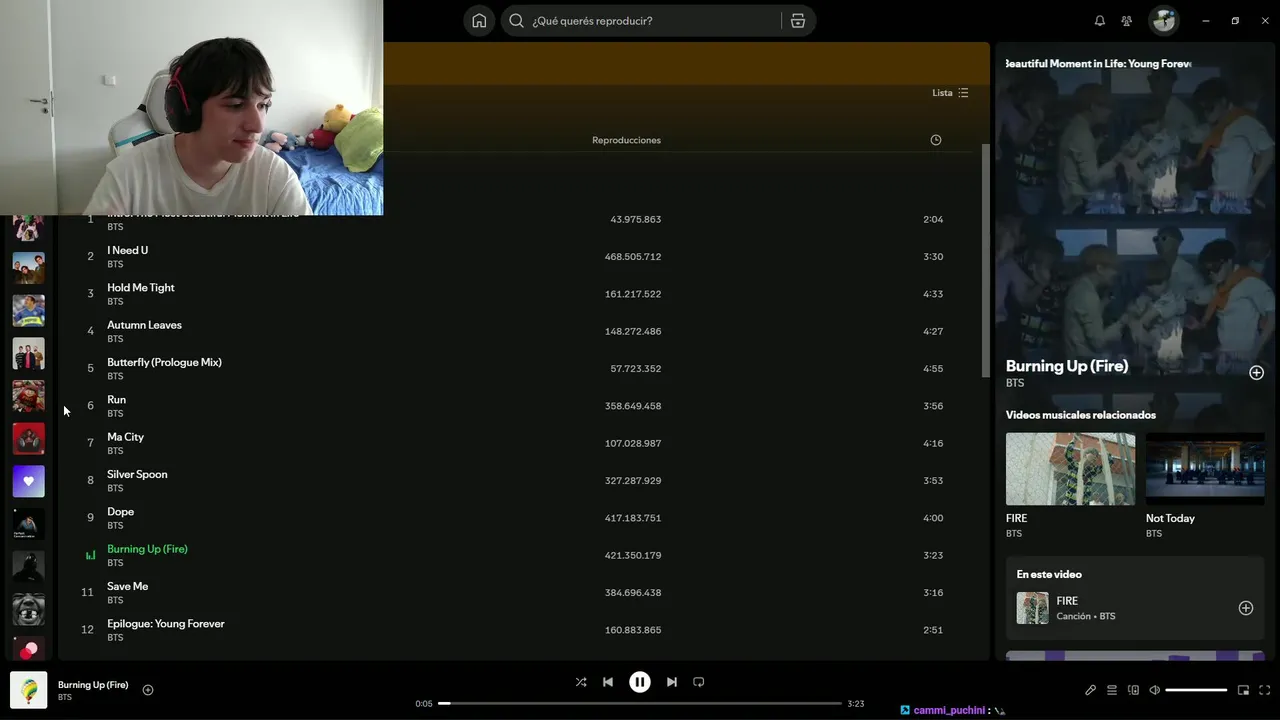Open the notifications bell
Viewport: 1280px width, 720px height.
(1100, 20)
